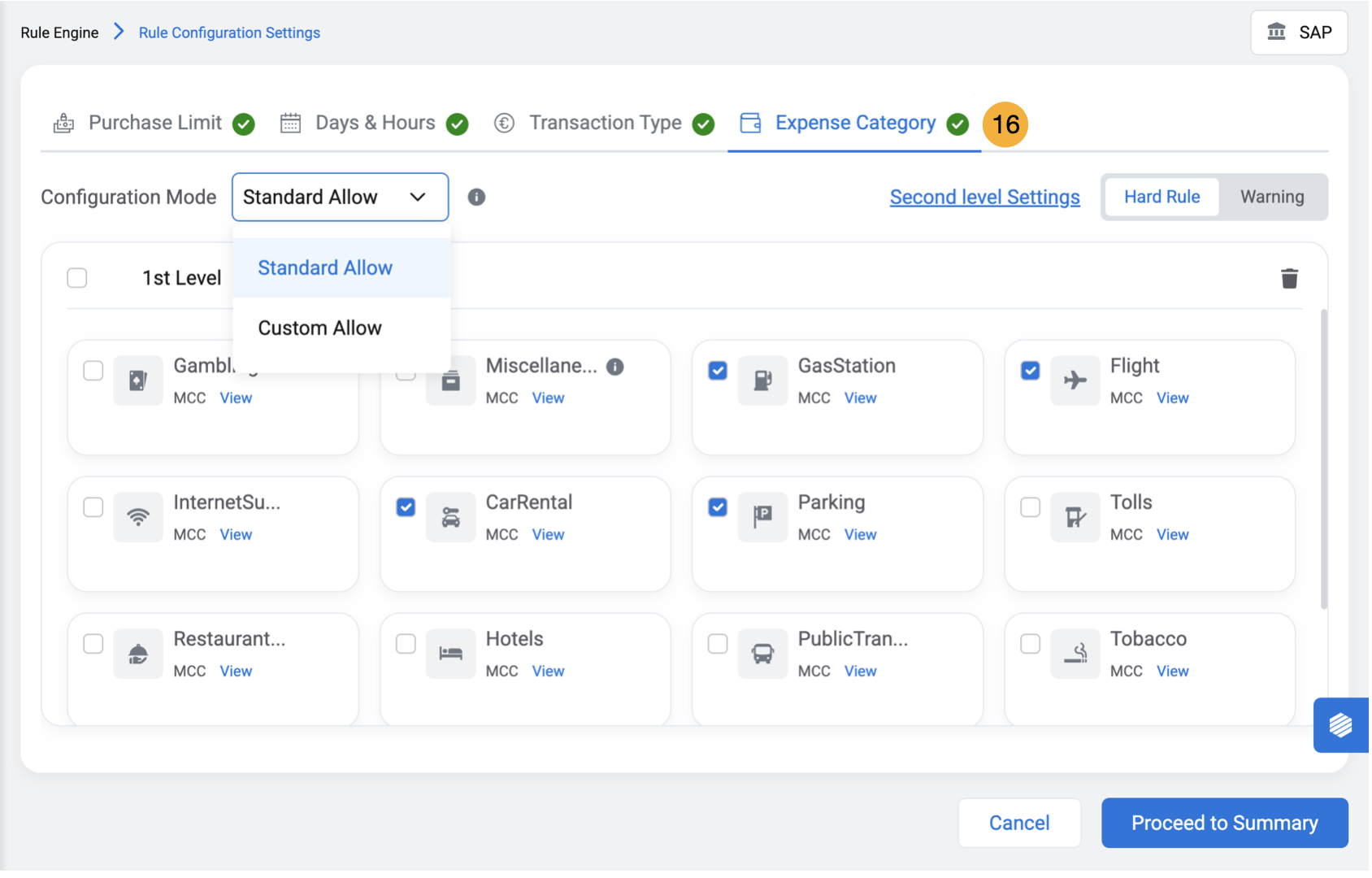This screenshot has height=878, width=1372.
Task: Click the Tobacco smoking icon
Action: pos(1074,654)
